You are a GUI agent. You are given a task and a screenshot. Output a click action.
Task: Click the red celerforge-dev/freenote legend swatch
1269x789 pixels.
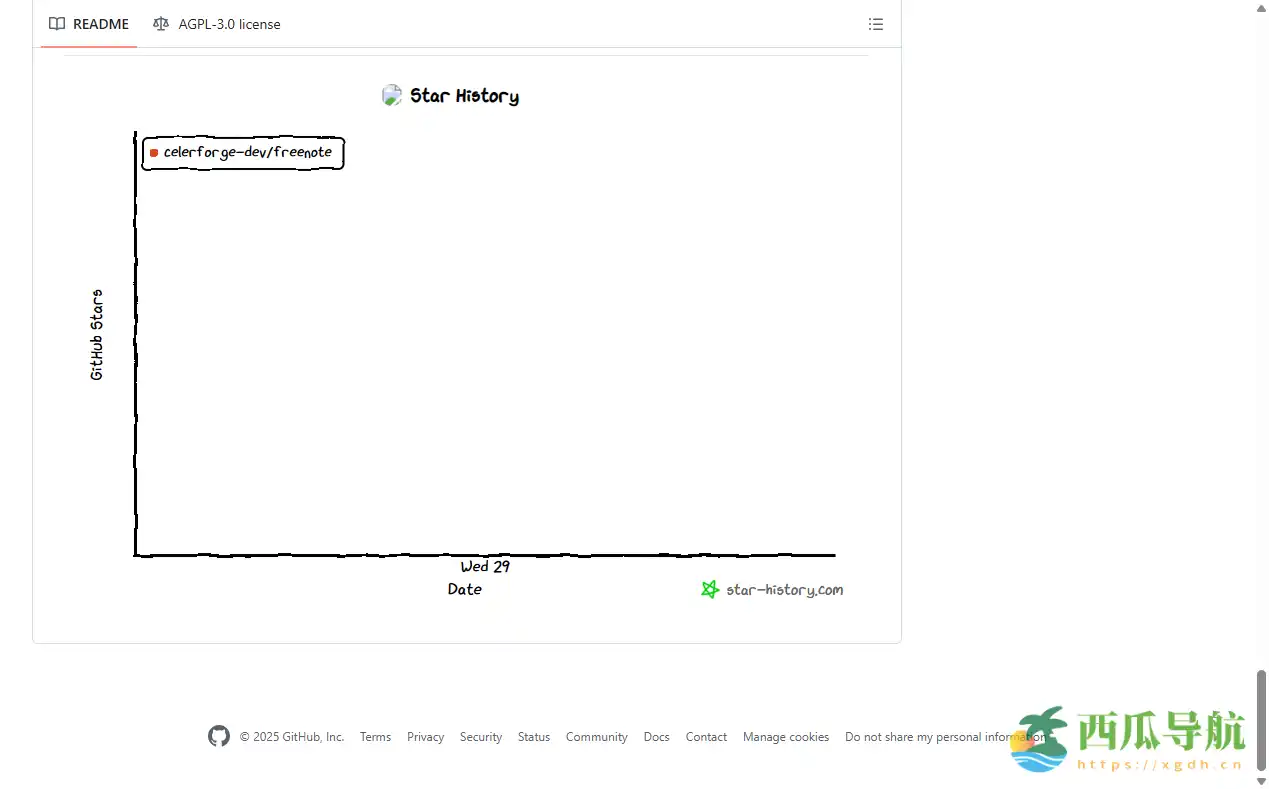pos(154,153)
